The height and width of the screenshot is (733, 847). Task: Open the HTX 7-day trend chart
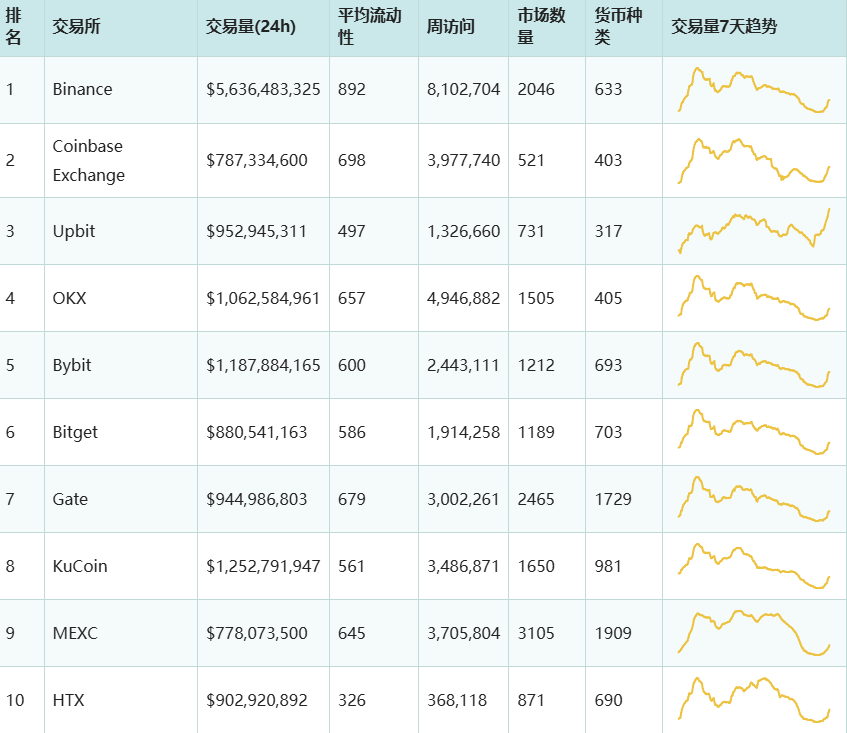coord(754,700)
